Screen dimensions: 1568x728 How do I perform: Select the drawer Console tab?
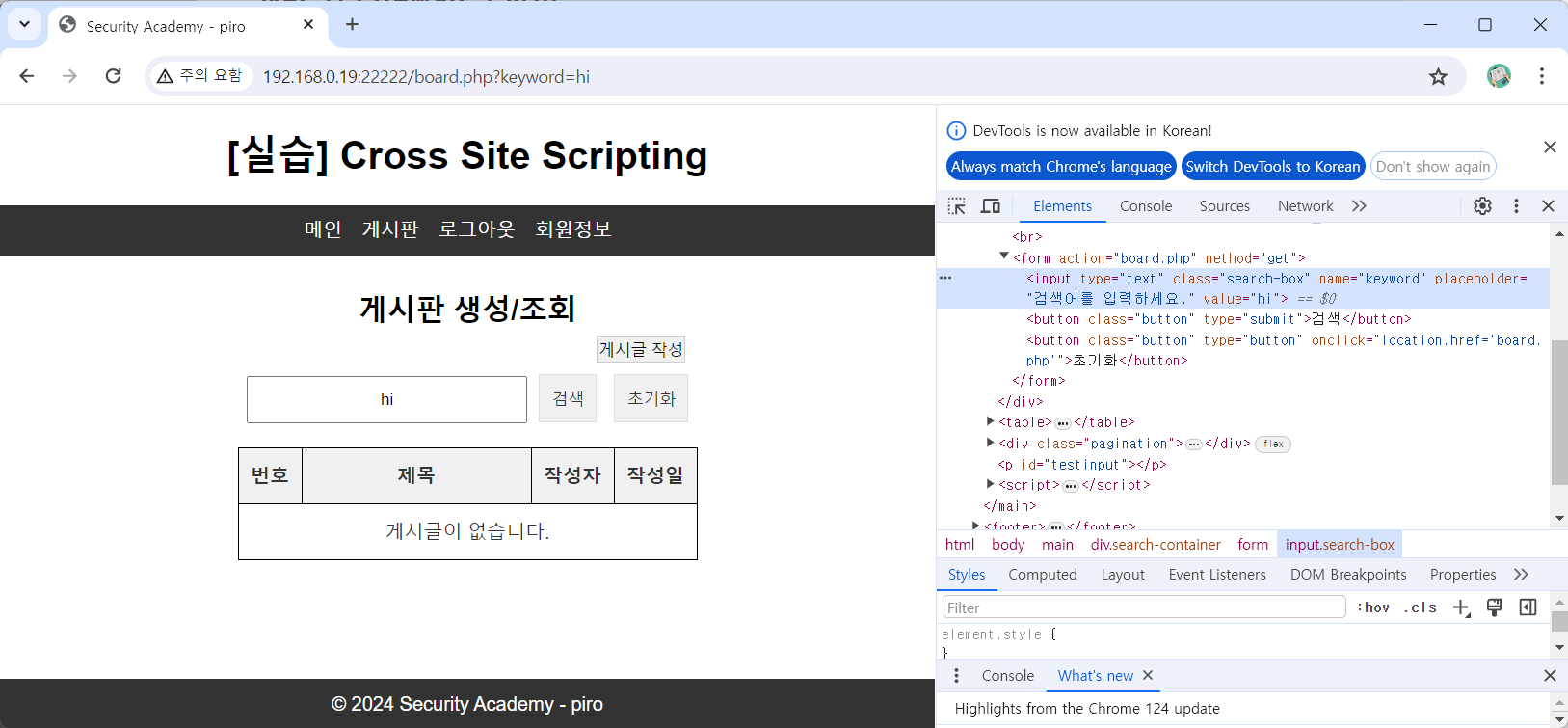coord(1007,676)
